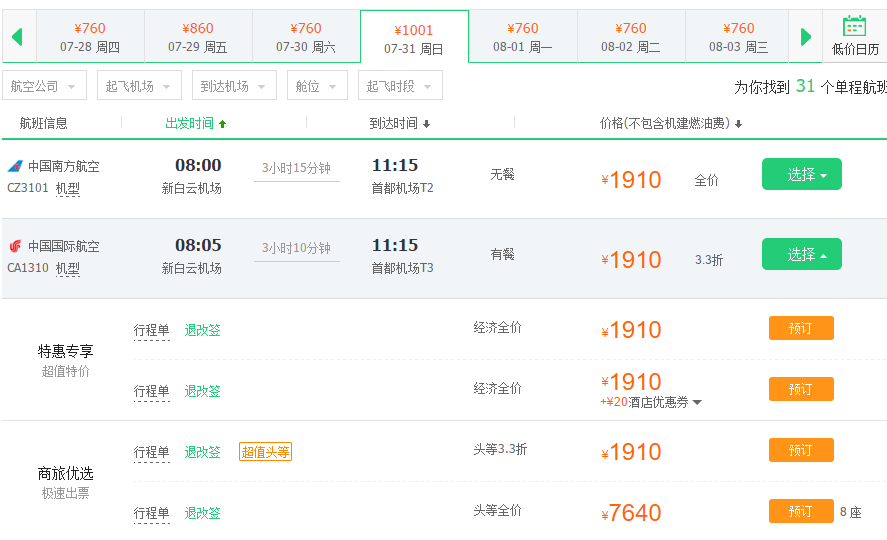Open the 起飞机场 filter dropdown
Viewport: 887px width, 540px height.
tap(139, 85)
